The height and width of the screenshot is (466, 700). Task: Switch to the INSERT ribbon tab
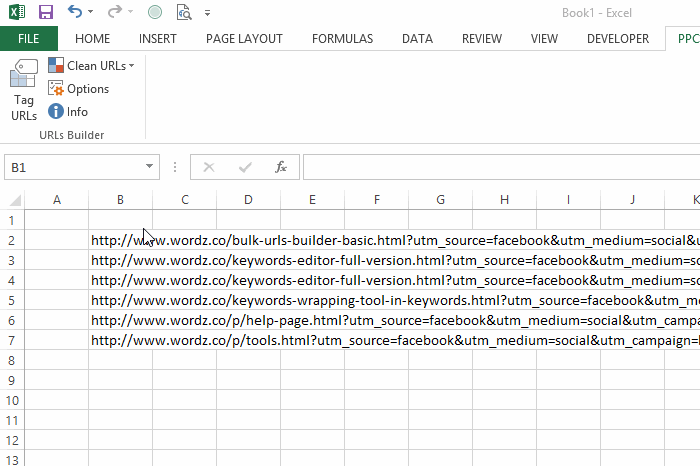(158, 39)
